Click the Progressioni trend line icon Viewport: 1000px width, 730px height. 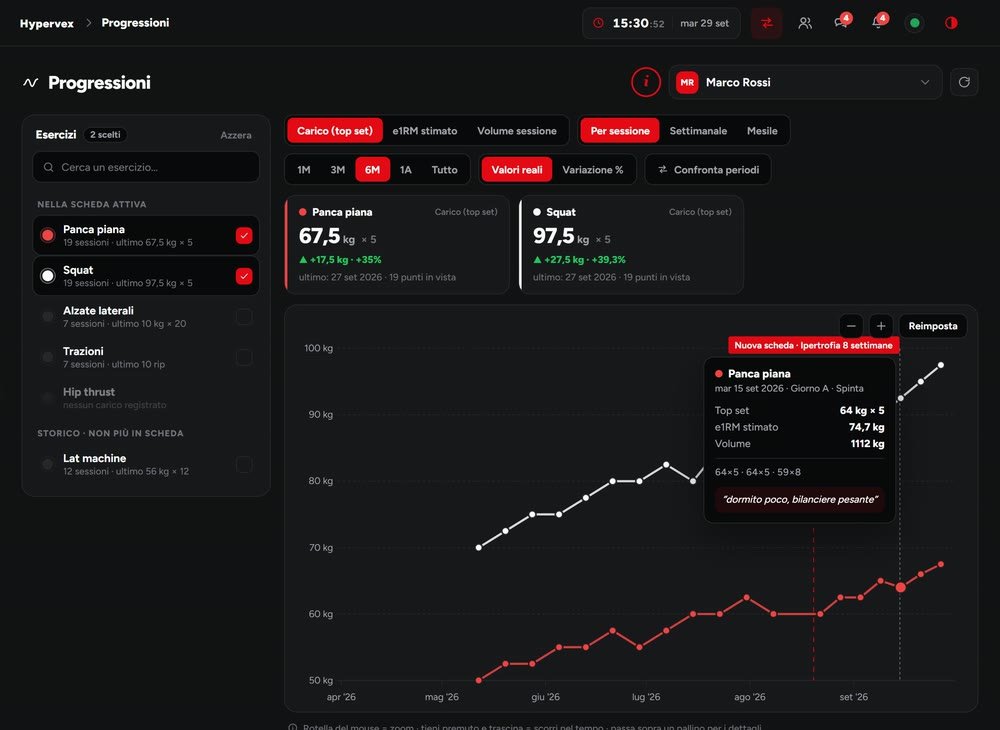click(x=31, y=83)
